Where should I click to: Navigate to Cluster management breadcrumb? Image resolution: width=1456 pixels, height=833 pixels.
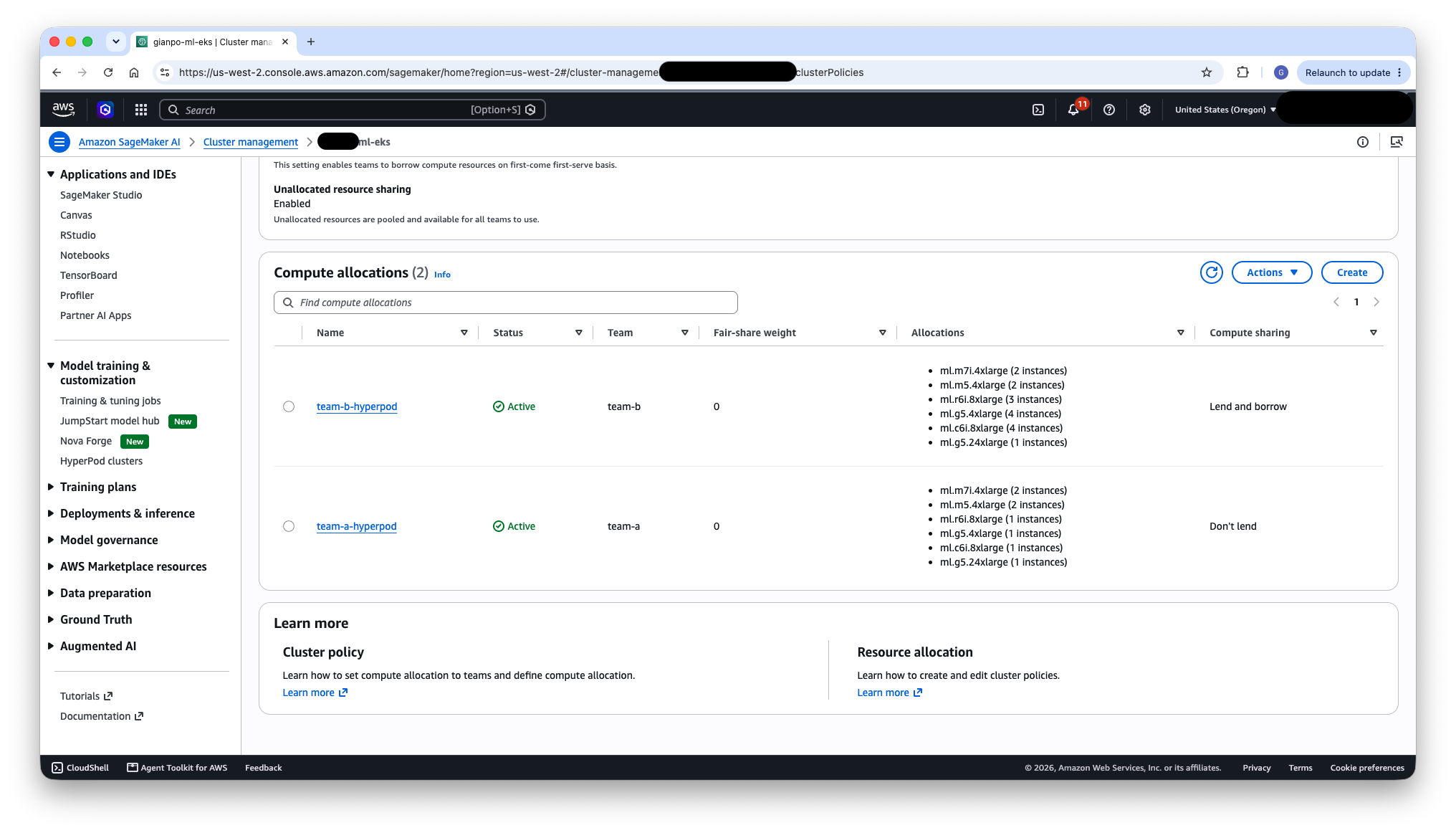click(251, 142)
